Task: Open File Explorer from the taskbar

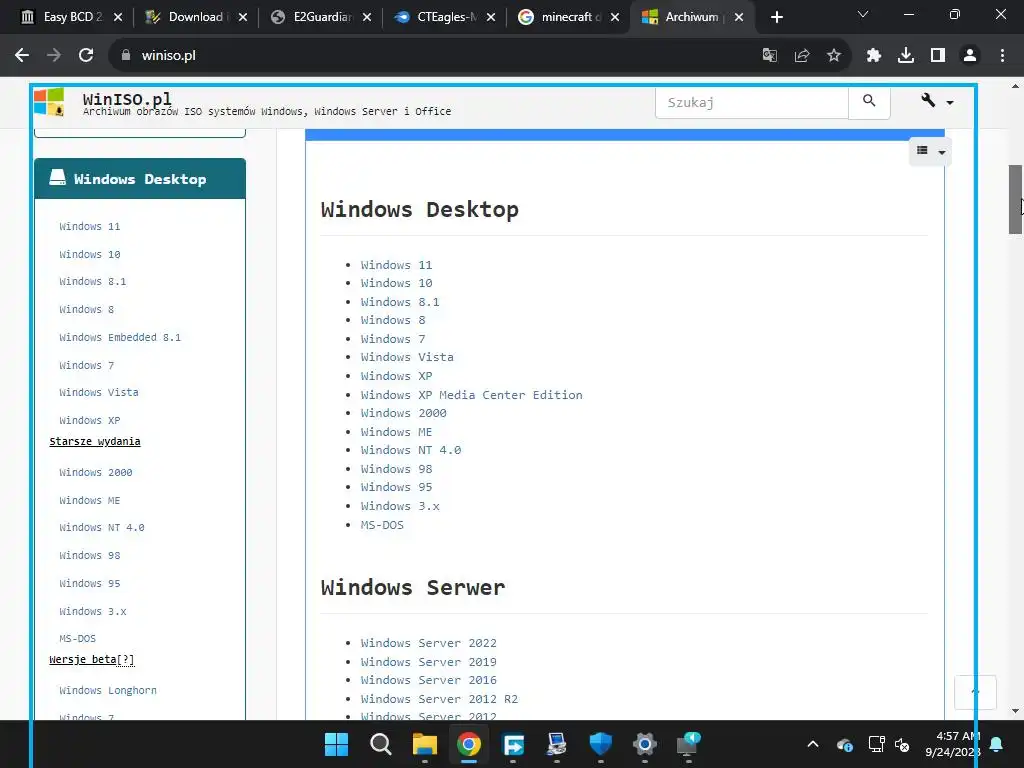Action: (x=424, y=744)
